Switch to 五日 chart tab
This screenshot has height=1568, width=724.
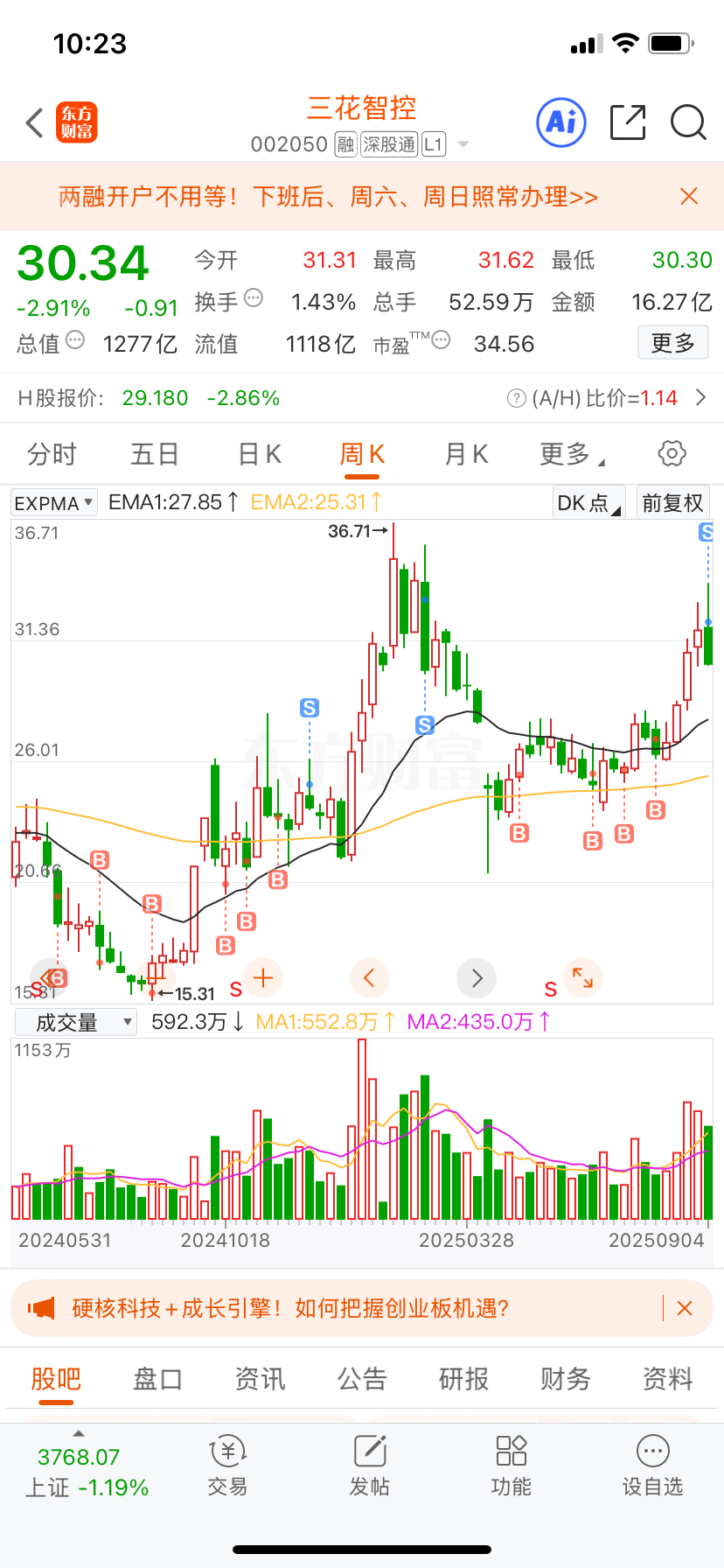pos(155,454)
